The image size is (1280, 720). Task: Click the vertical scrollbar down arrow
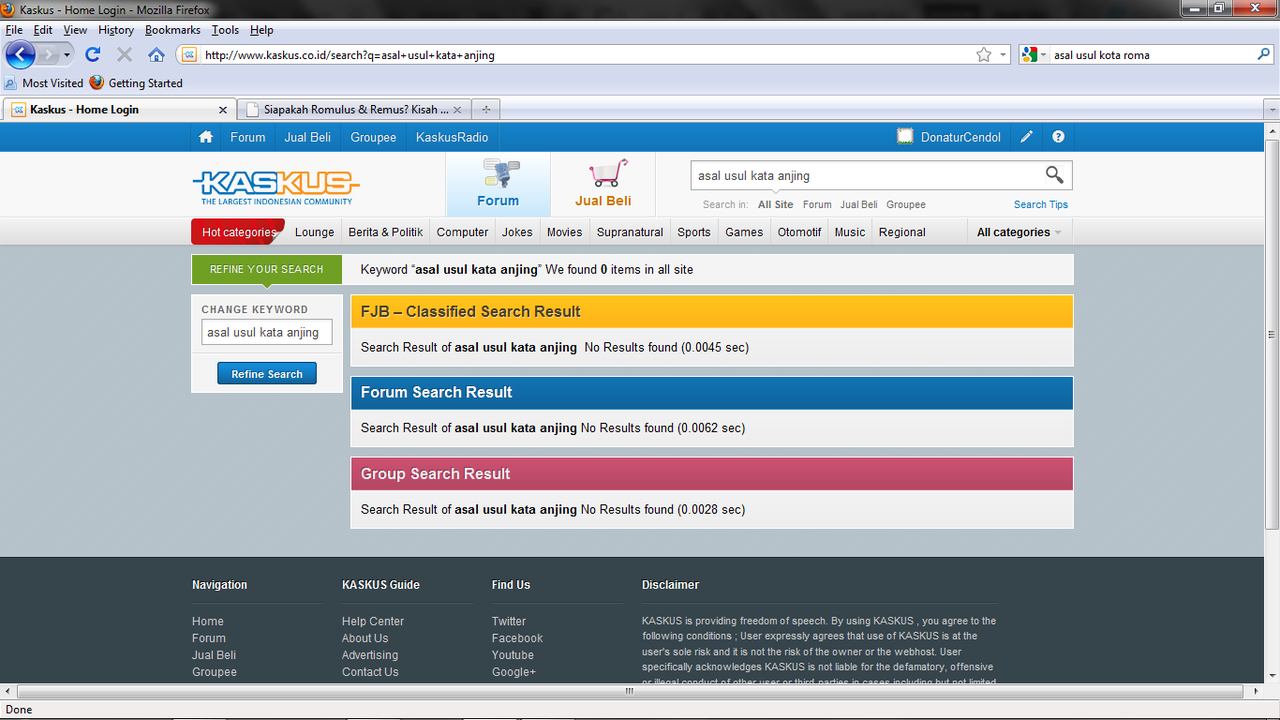(x=1272, y=675)
